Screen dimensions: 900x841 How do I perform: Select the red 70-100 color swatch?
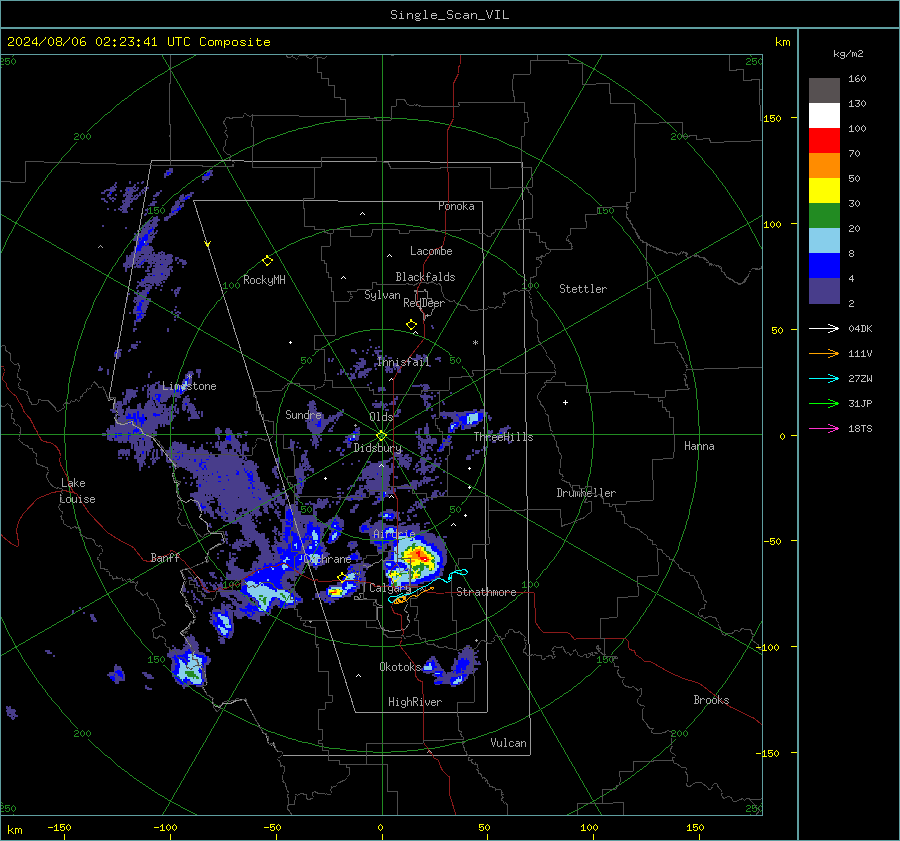click(824, 141)
